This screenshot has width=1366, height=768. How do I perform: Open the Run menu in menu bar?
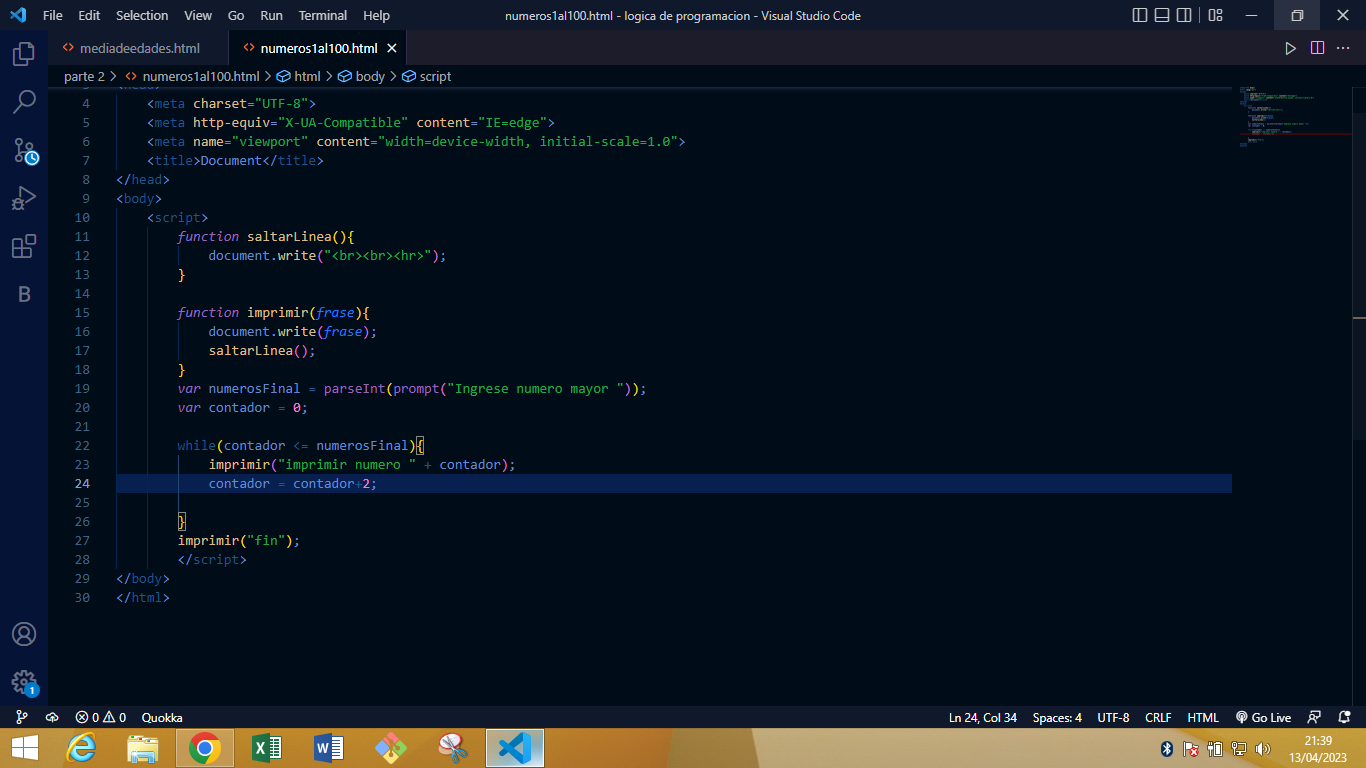[271, 15]
